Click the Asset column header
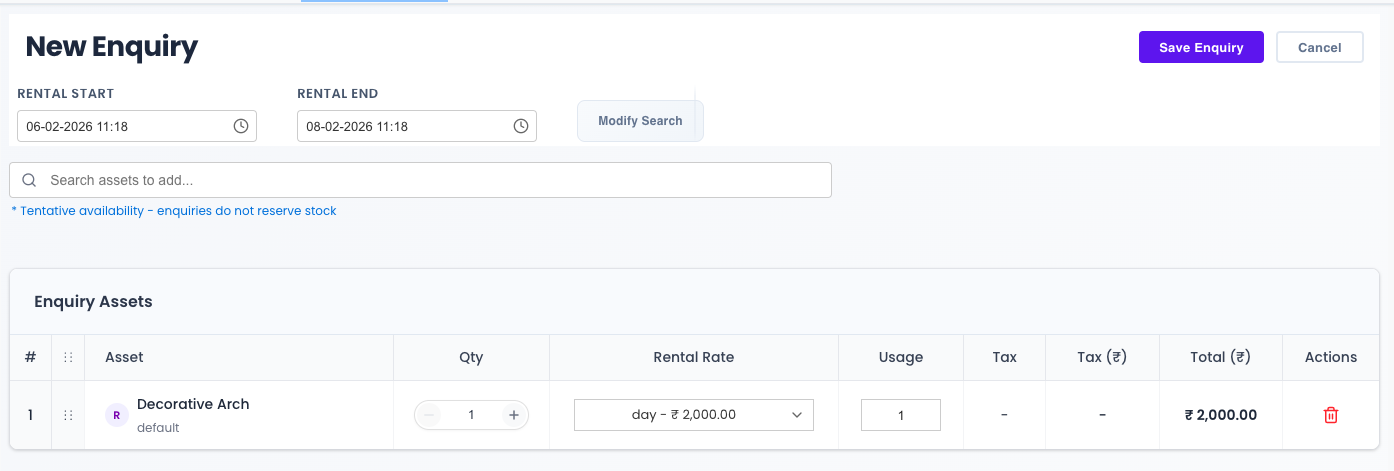 point(125,357)
